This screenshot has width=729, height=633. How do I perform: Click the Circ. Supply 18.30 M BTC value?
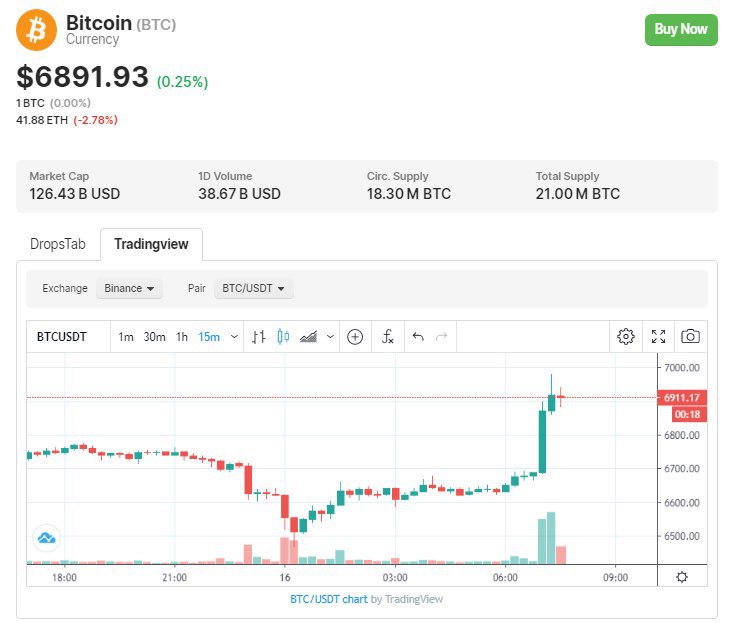(x=409, y=193)
